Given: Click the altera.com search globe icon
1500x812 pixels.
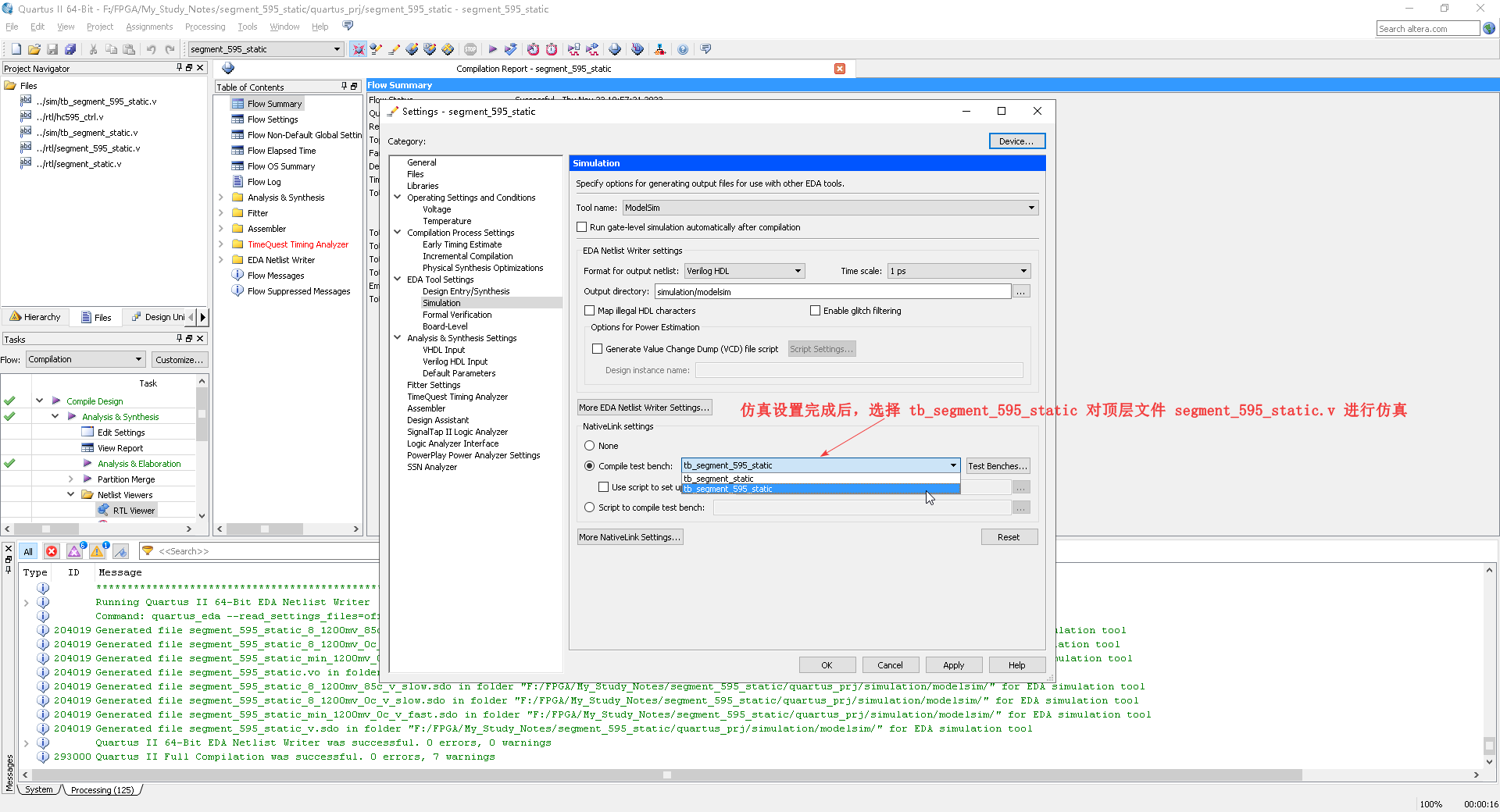Looking at the screenshot, I should point(1489,28).
